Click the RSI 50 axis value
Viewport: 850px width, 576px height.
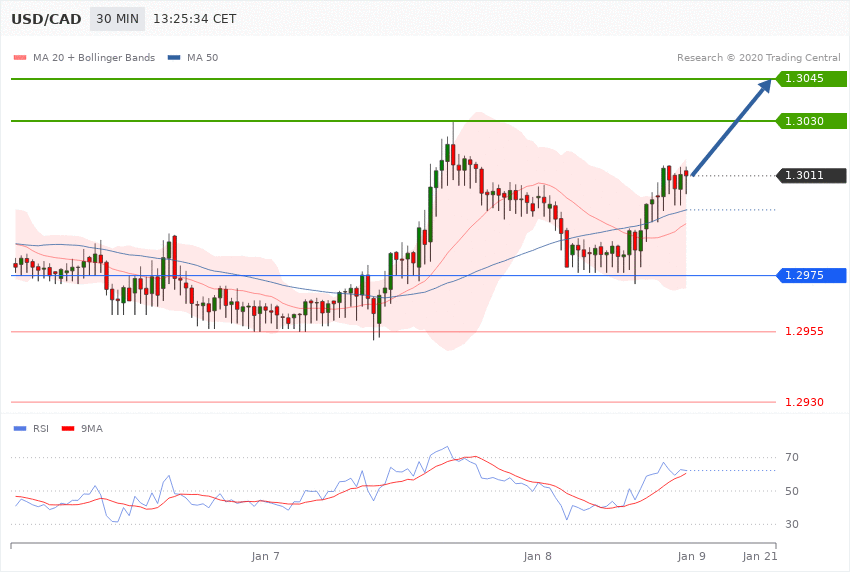point(792,491)
